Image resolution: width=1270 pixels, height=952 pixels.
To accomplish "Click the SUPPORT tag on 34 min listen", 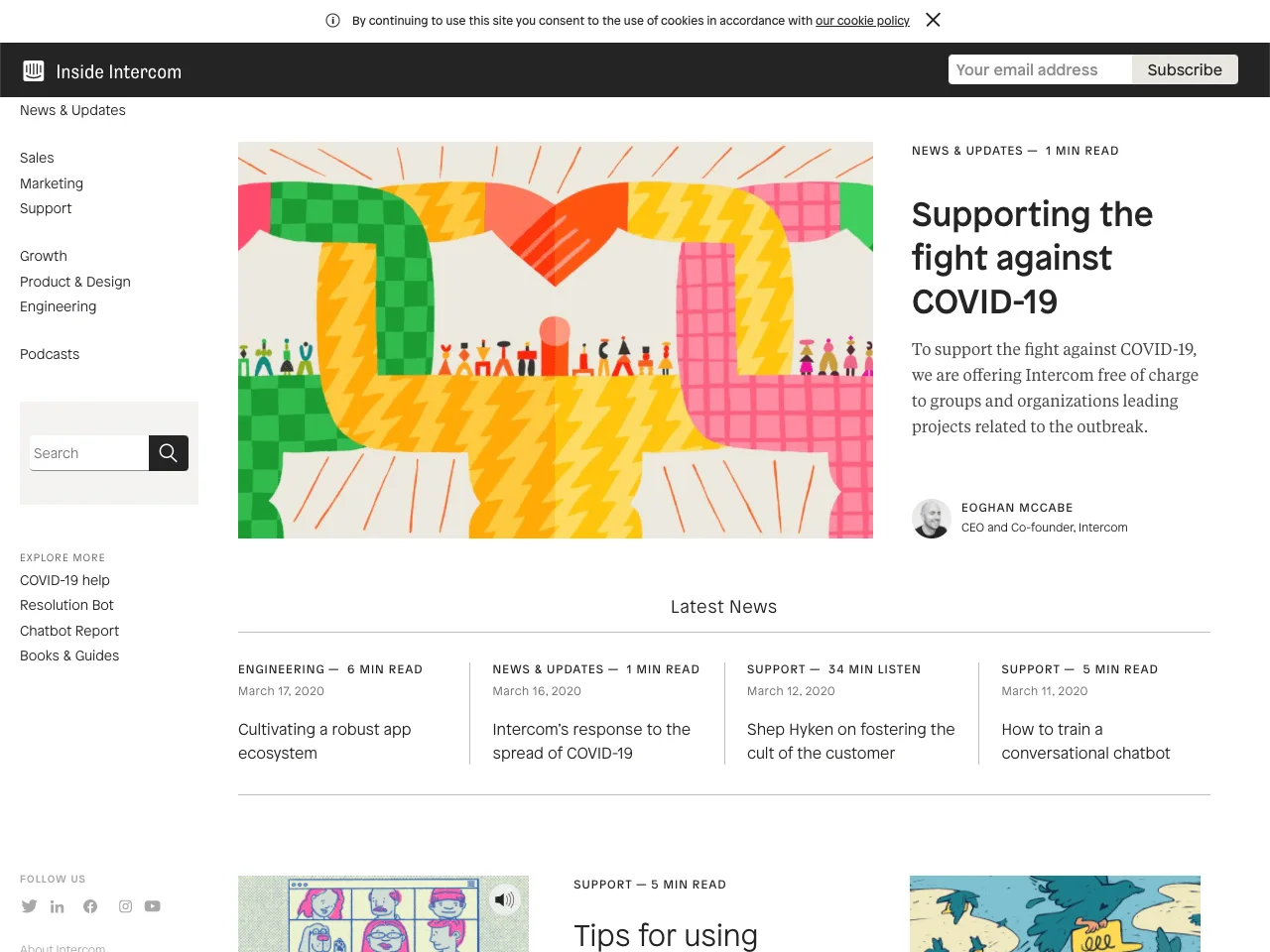I will click(x=777, y=669).
